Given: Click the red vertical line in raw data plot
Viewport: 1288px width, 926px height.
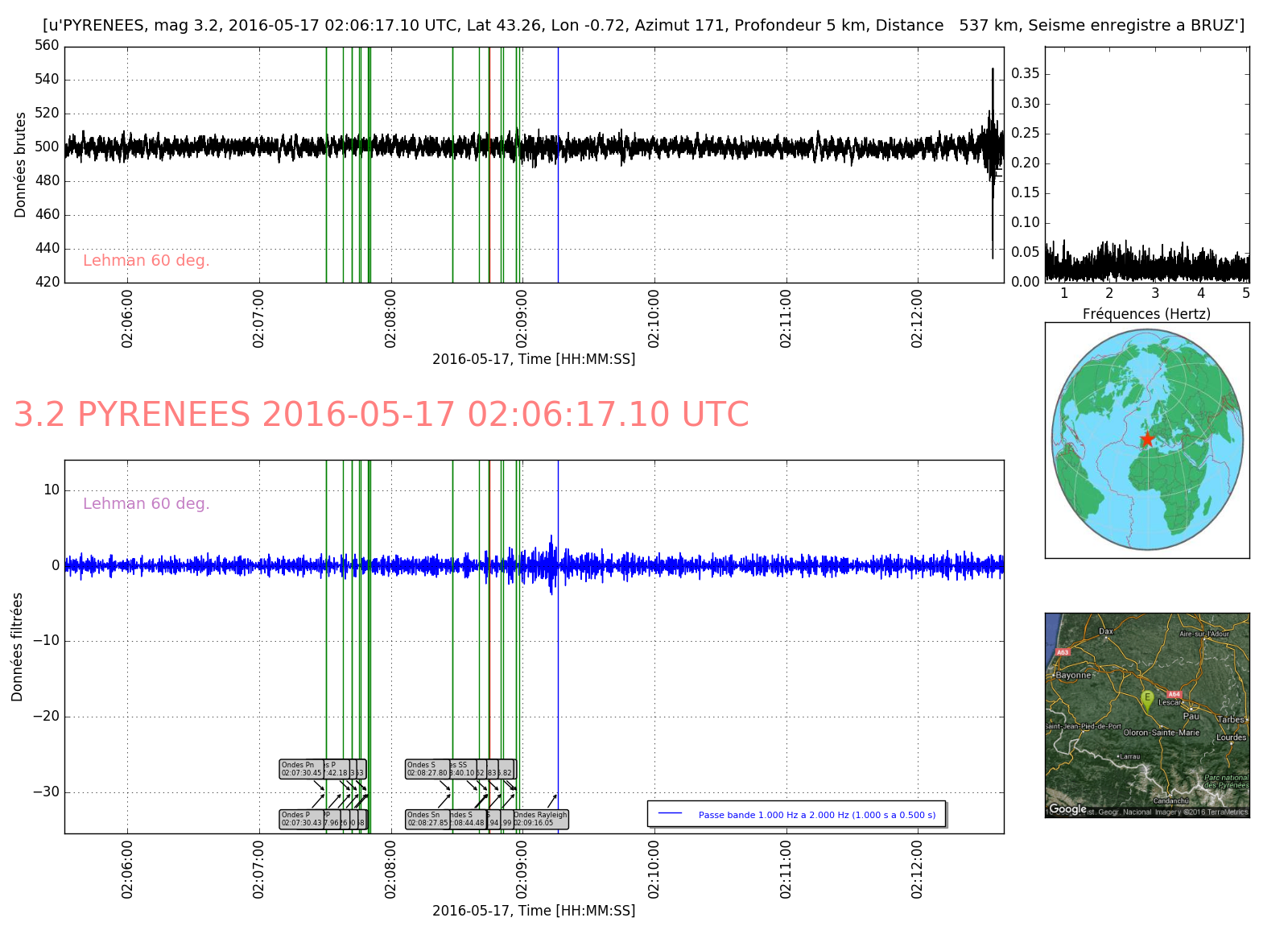Looking at the screenshot, I should (x=489, y=201).
